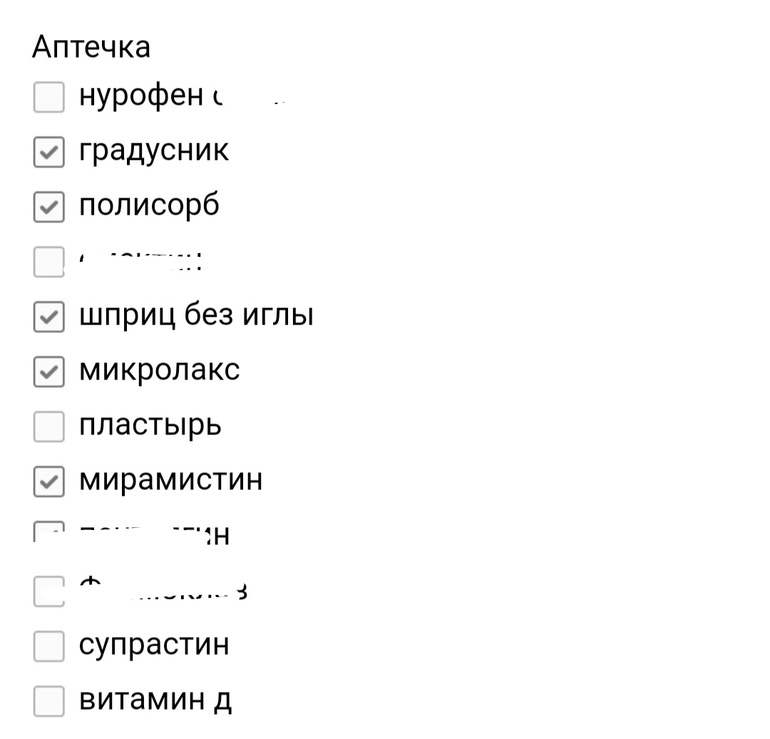Click the Аптечка list title
The height and width of the screenshot is (739, 770).
pyautogui.click(x=91, y=47)
